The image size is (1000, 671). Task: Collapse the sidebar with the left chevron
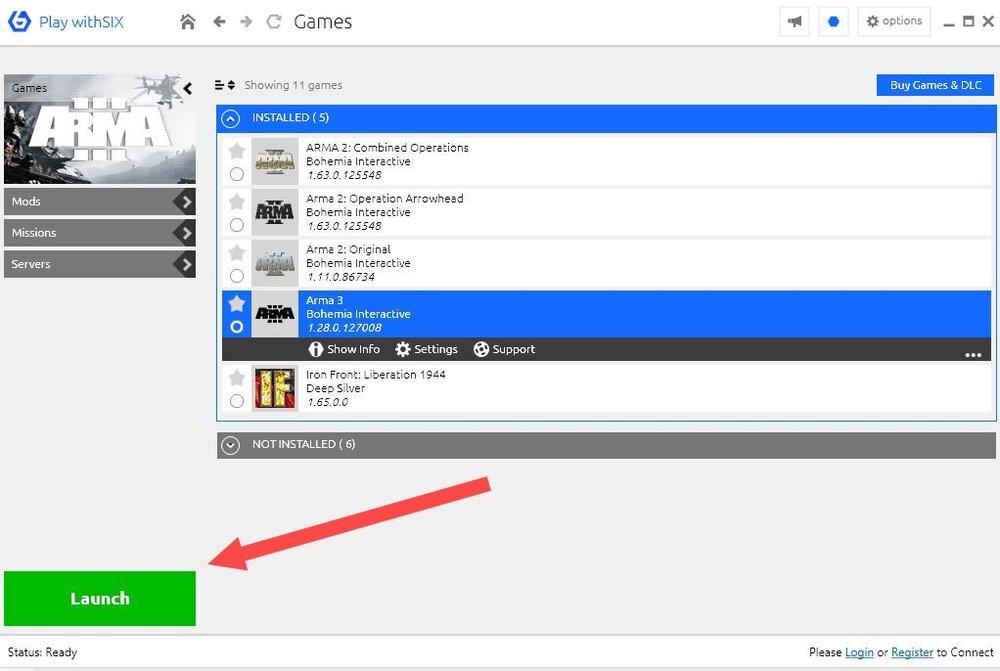tap(188, 89)
